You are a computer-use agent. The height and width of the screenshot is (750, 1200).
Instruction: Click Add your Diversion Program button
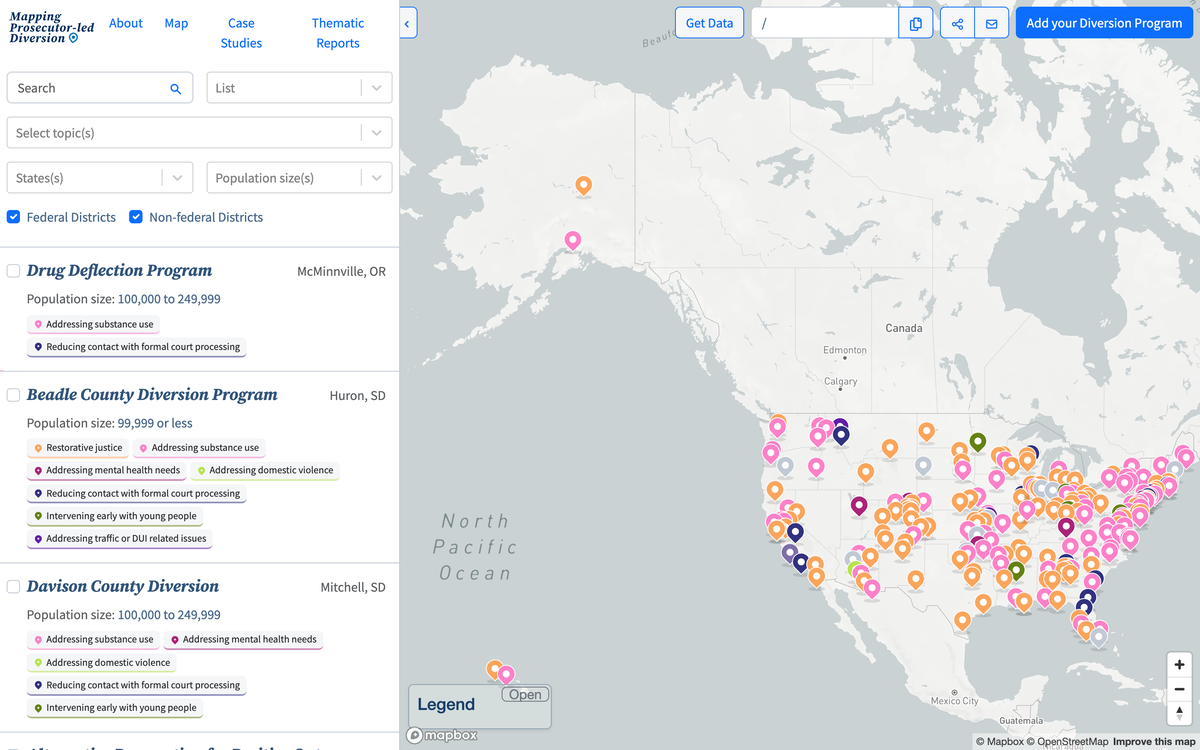[x=1104, y=23]
